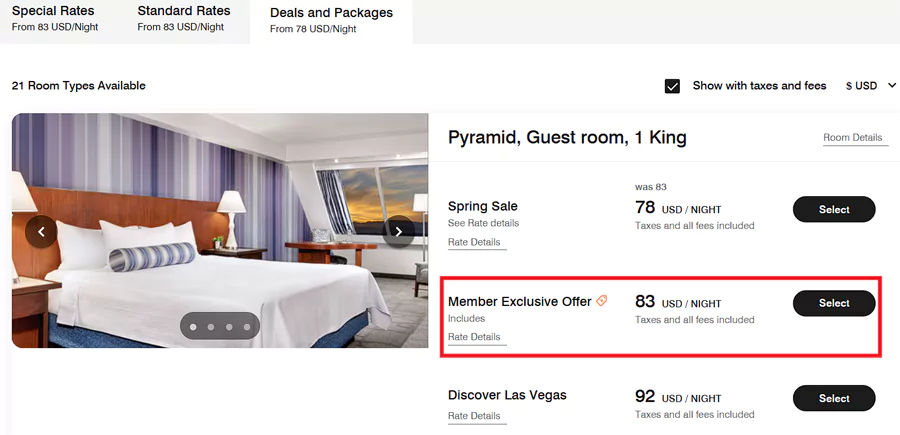
Task: Toggle Show with taxes and fees checkbox
Action: pos(673,86)
